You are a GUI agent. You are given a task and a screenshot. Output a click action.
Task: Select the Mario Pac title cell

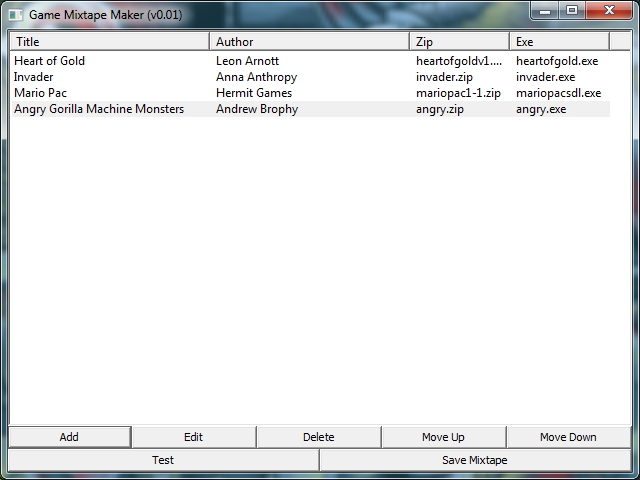pos(40,93)
